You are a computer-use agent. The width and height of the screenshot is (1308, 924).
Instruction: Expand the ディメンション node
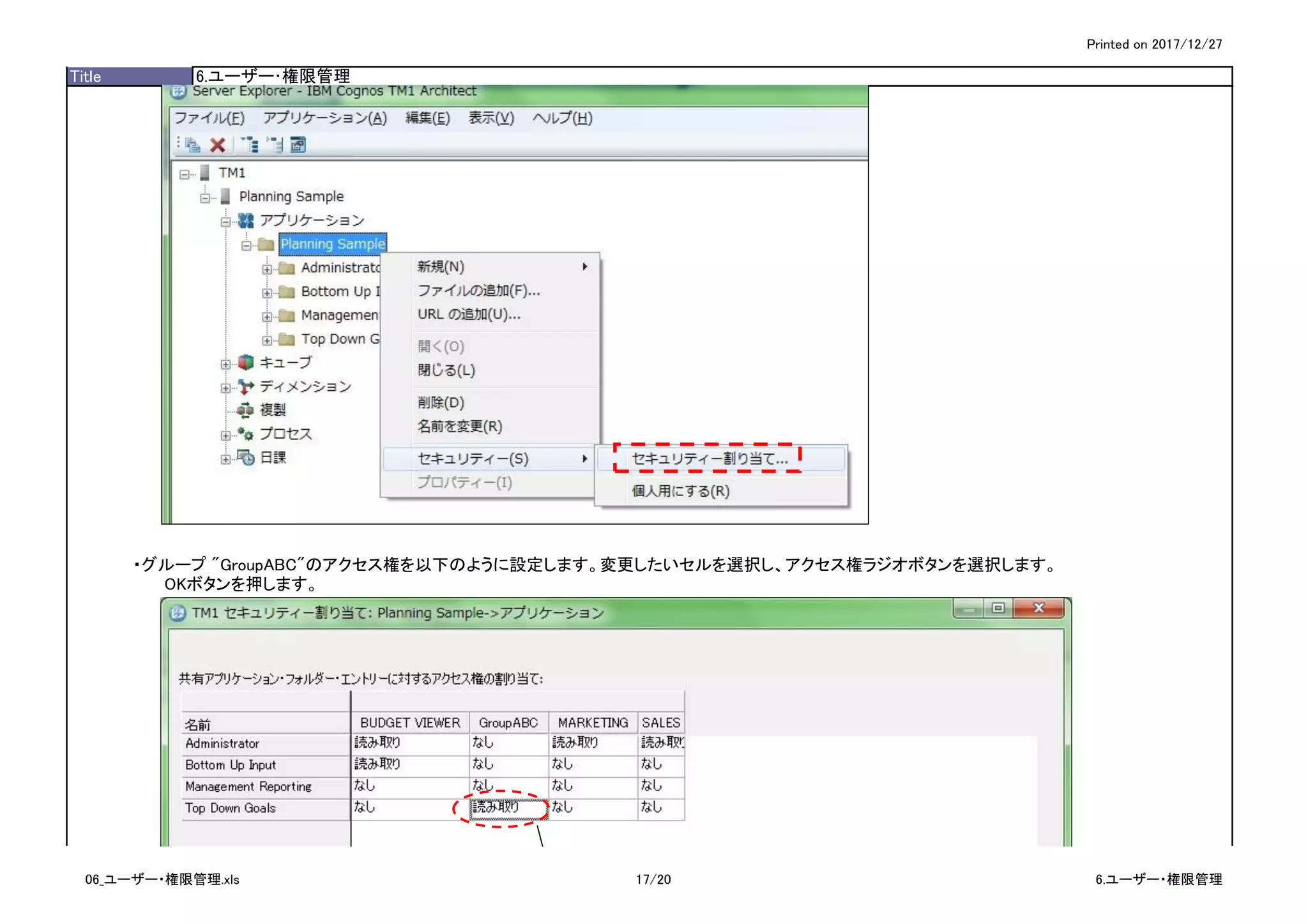[x=225, y=388]
